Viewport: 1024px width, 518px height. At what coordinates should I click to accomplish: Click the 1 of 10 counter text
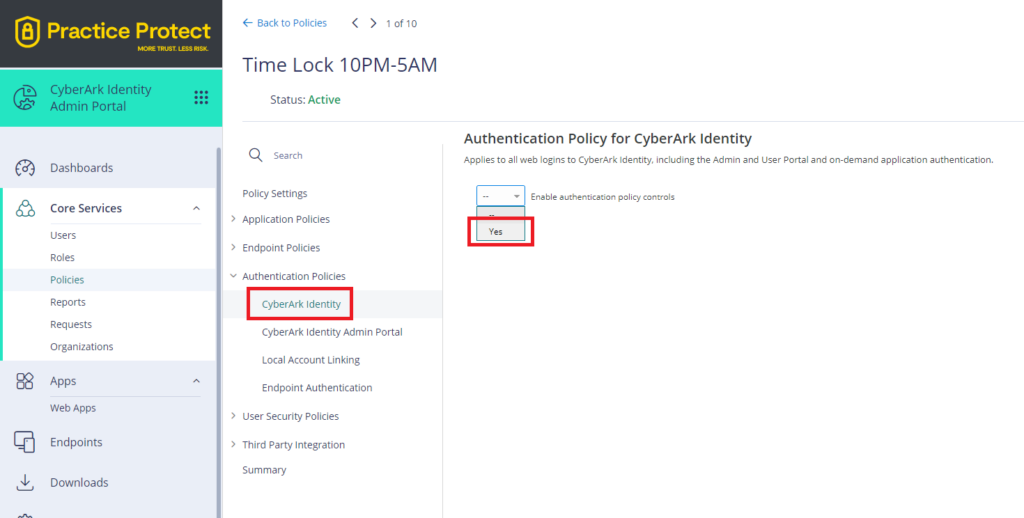pos(401,24)
